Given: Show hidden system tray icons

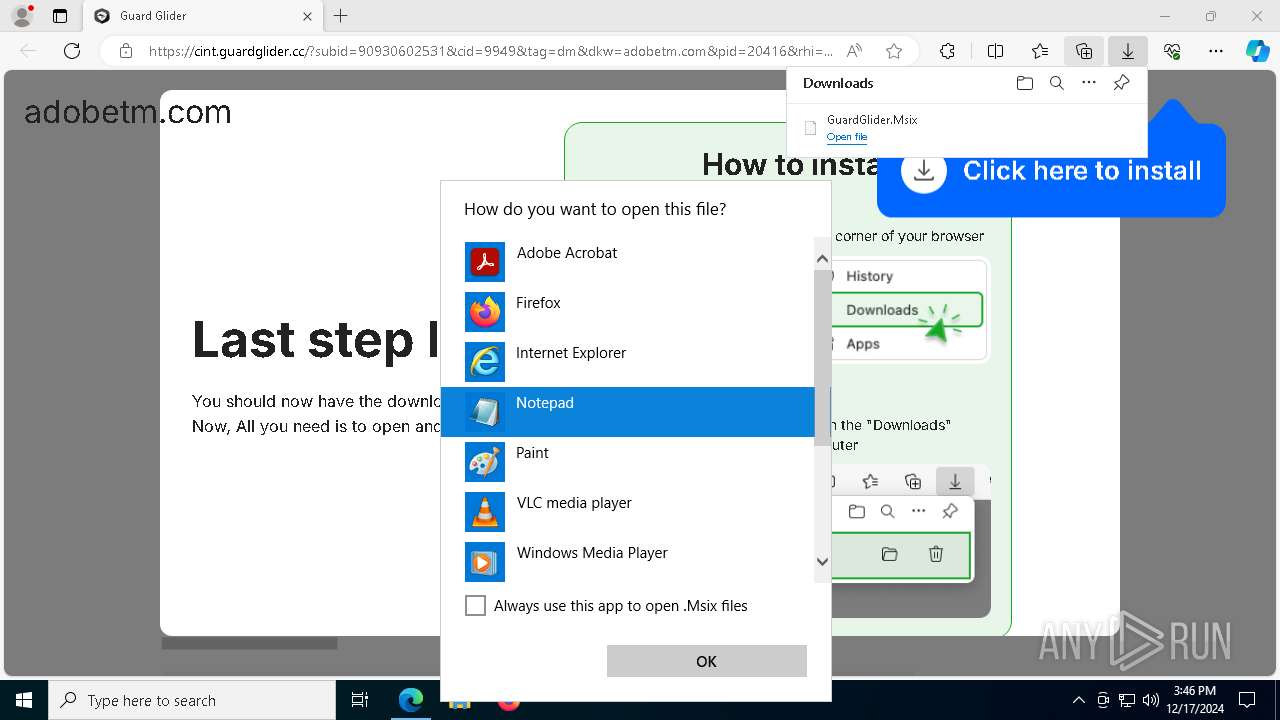Looking at the screenshot, I should pyautogui.click(x=1078, y=700).
